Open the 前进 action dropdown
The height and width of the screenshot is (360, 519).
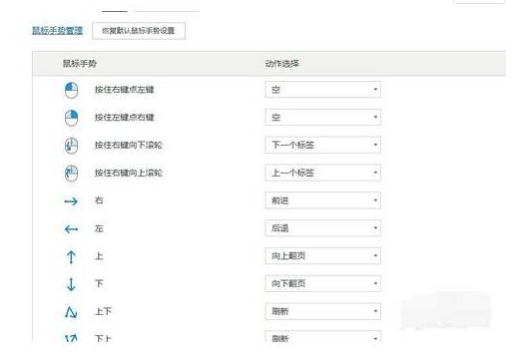click(x=323, y=200)
